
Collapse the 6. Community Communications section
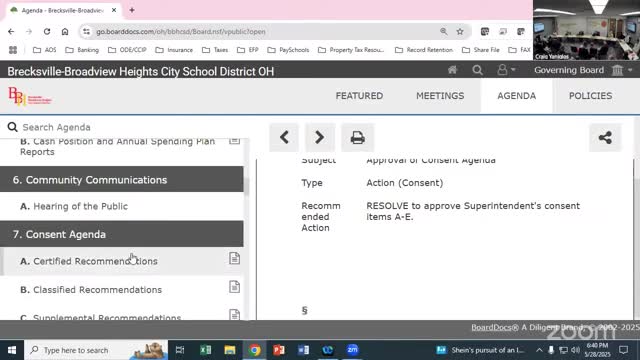[x=122, y=180]
